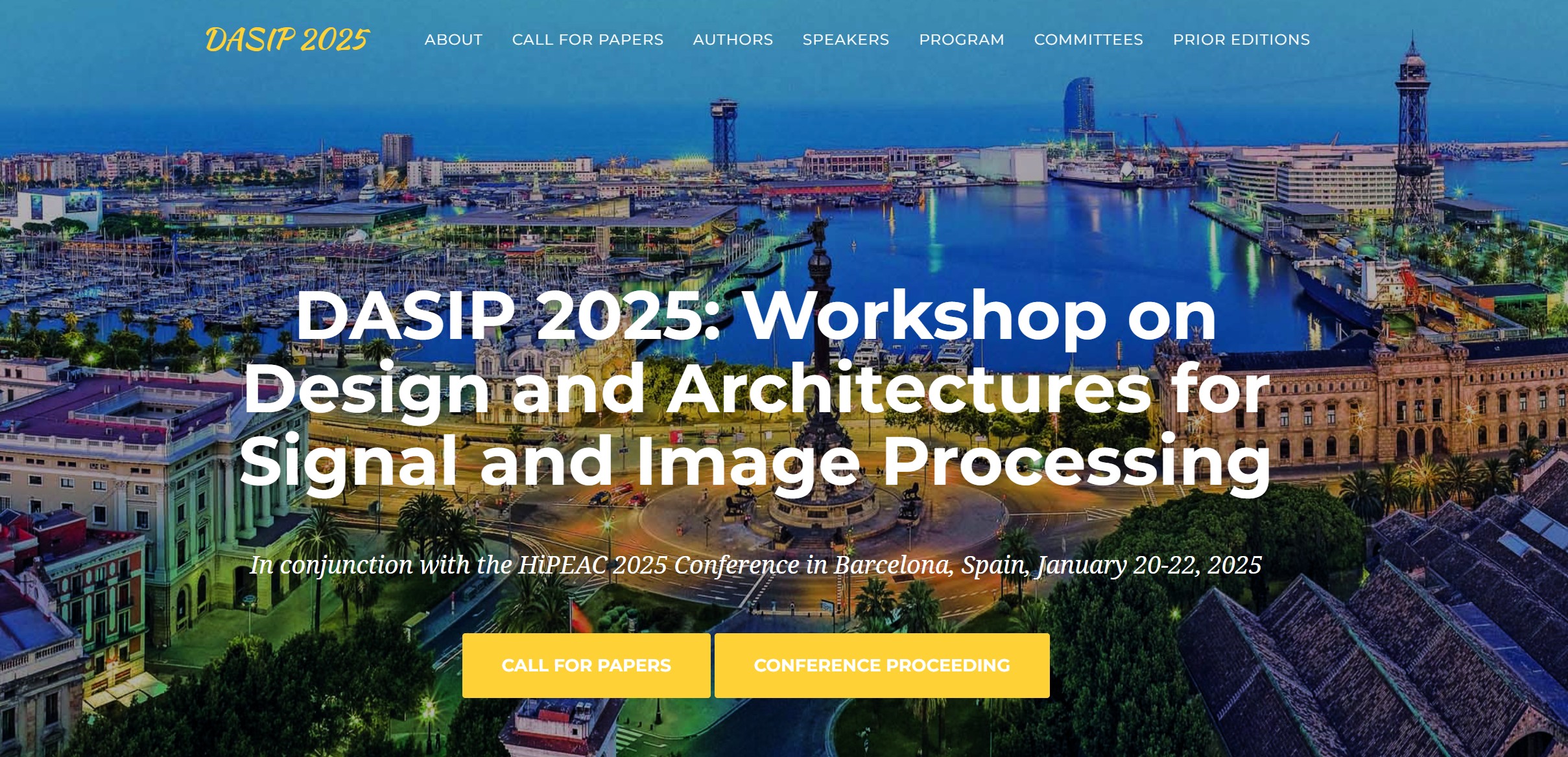Go to the AUTHORS page
The image size is (1568, 757).
[733, 40]
